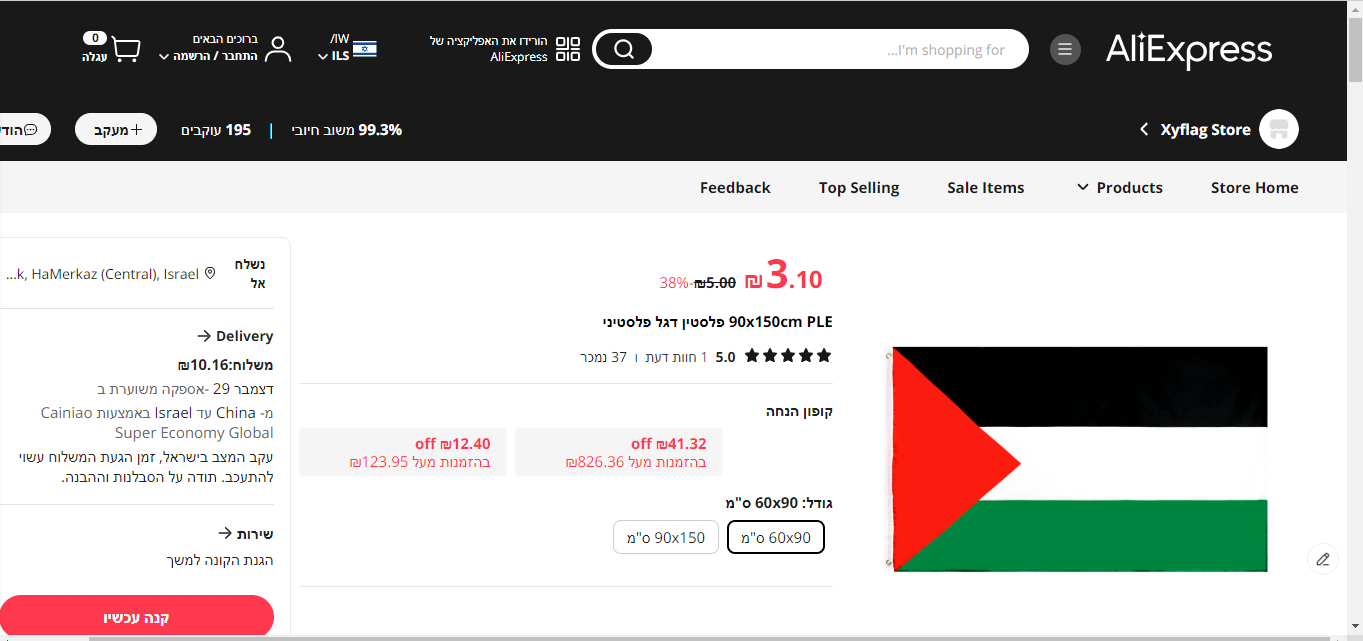Open the Top Selling tab
The image size is (1363, 641).
(859, 187)
